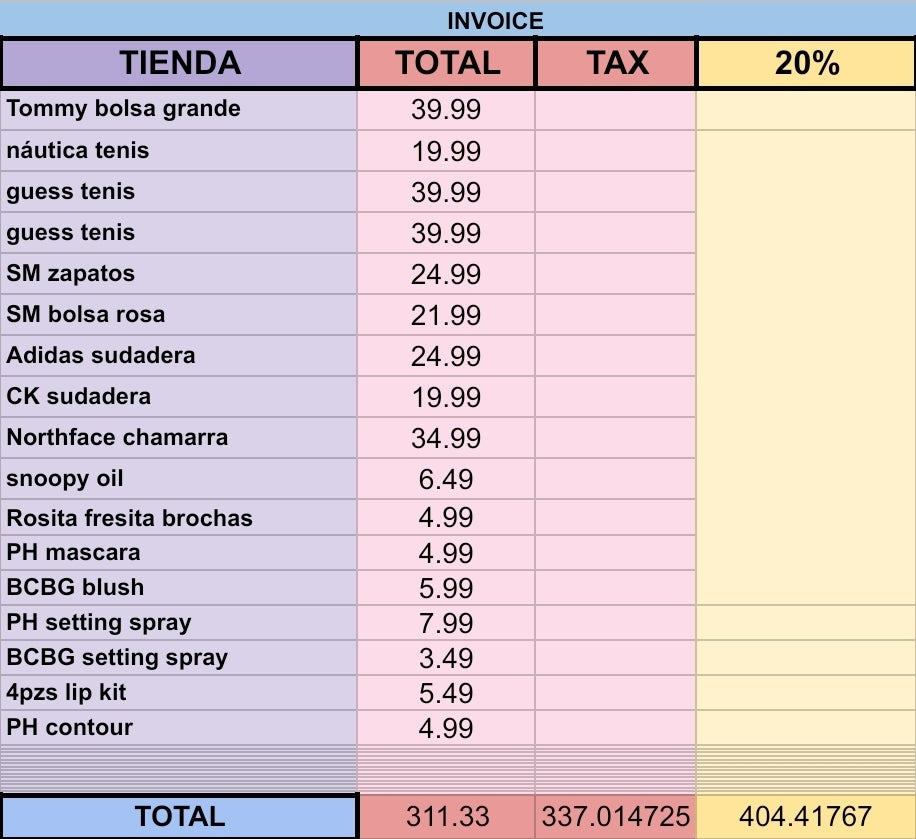Screen dimensions: 916x839
Task: Click the Rosita fresita brochas cell
Action: [x=180, y=518]
